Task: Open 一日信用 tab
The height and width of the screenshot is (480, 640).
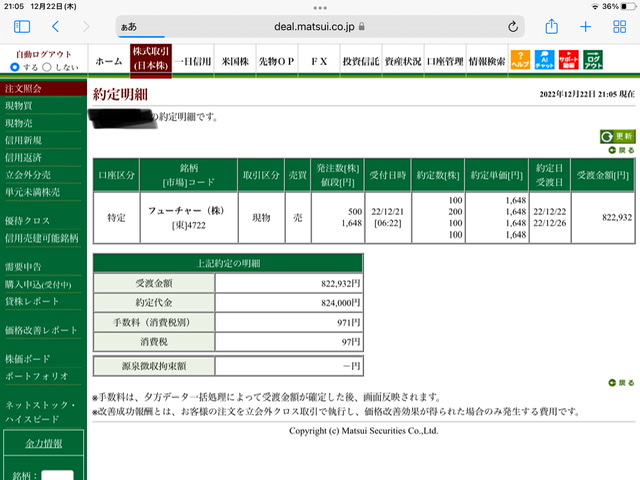Action: [193, 61]
